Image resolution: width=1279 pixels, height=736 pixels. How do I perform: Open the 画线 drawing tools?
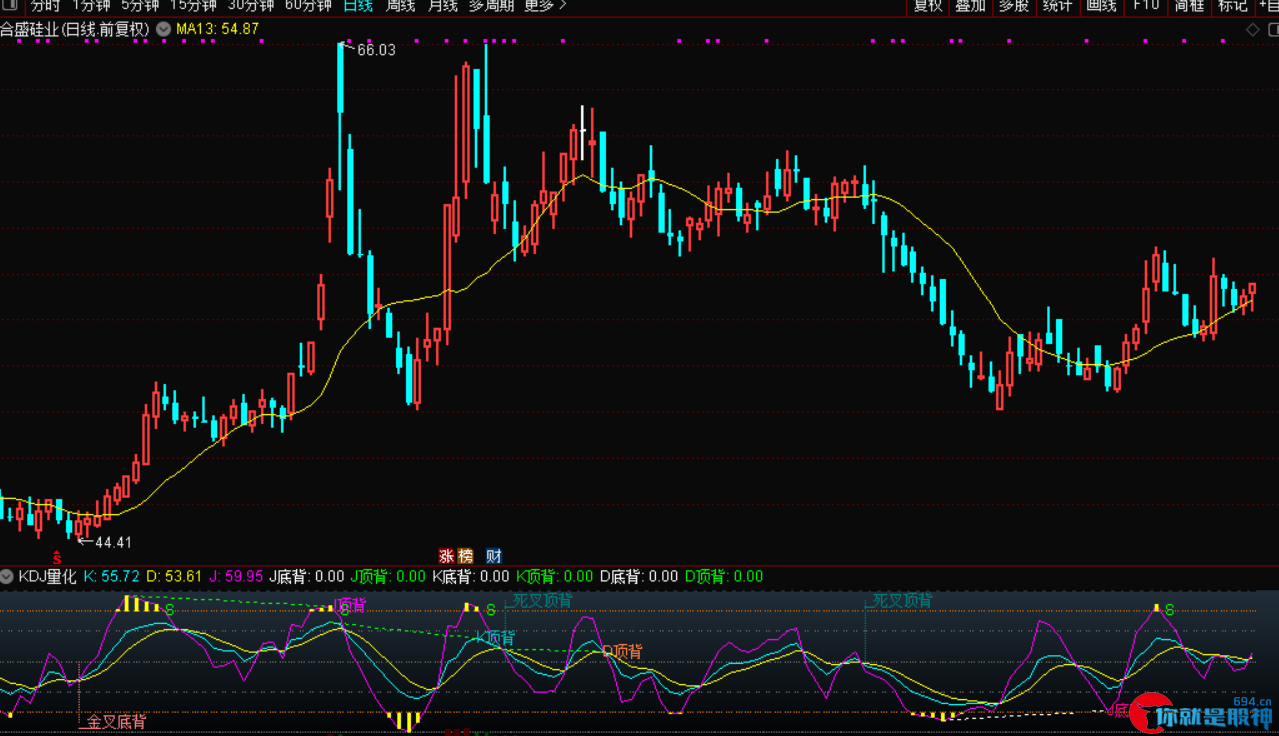pos(1101,5)
